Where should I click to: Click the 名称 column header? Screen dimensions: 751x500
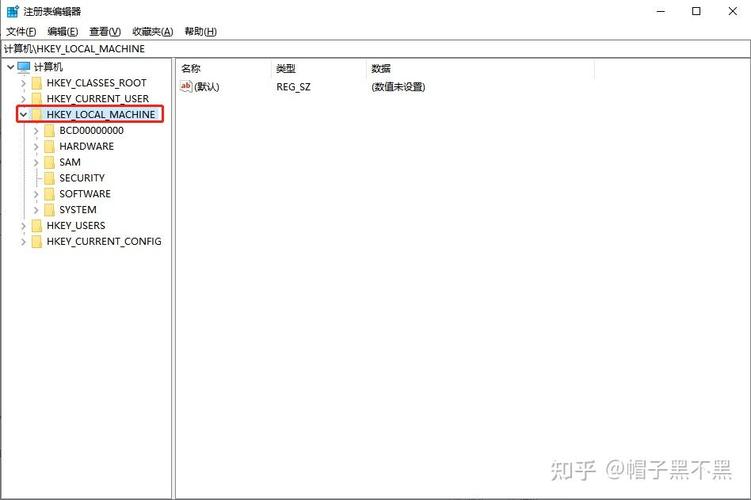pos(223,68)
